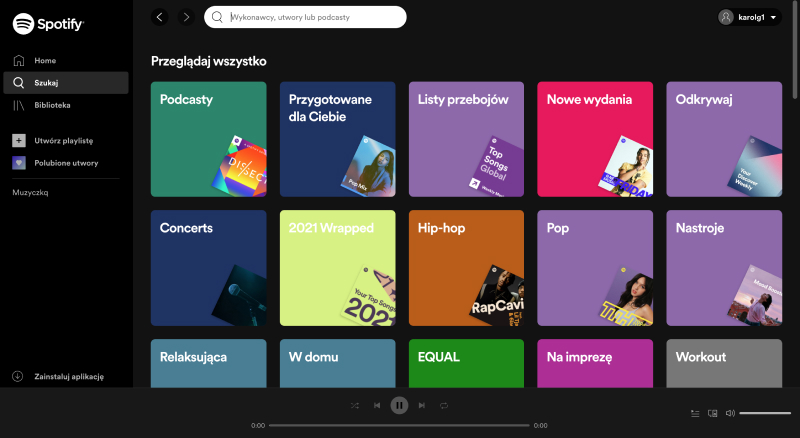The width and height of the screenshot is (800, 438).
Task: Click Zainstaluj aplikację link
Action: click(x=69, y=376)
